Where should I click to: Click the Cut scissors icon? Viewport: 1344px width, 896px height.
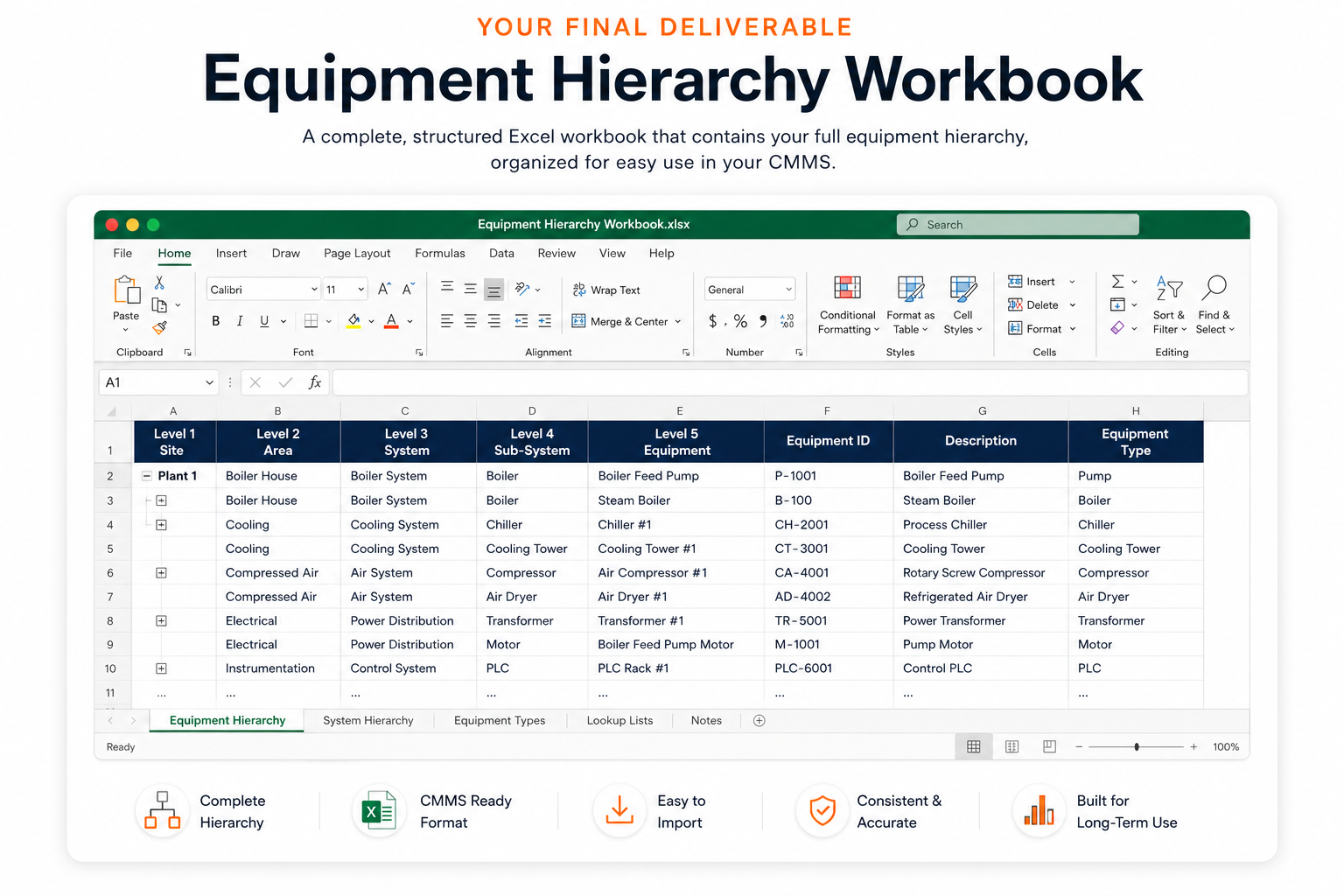159,283
